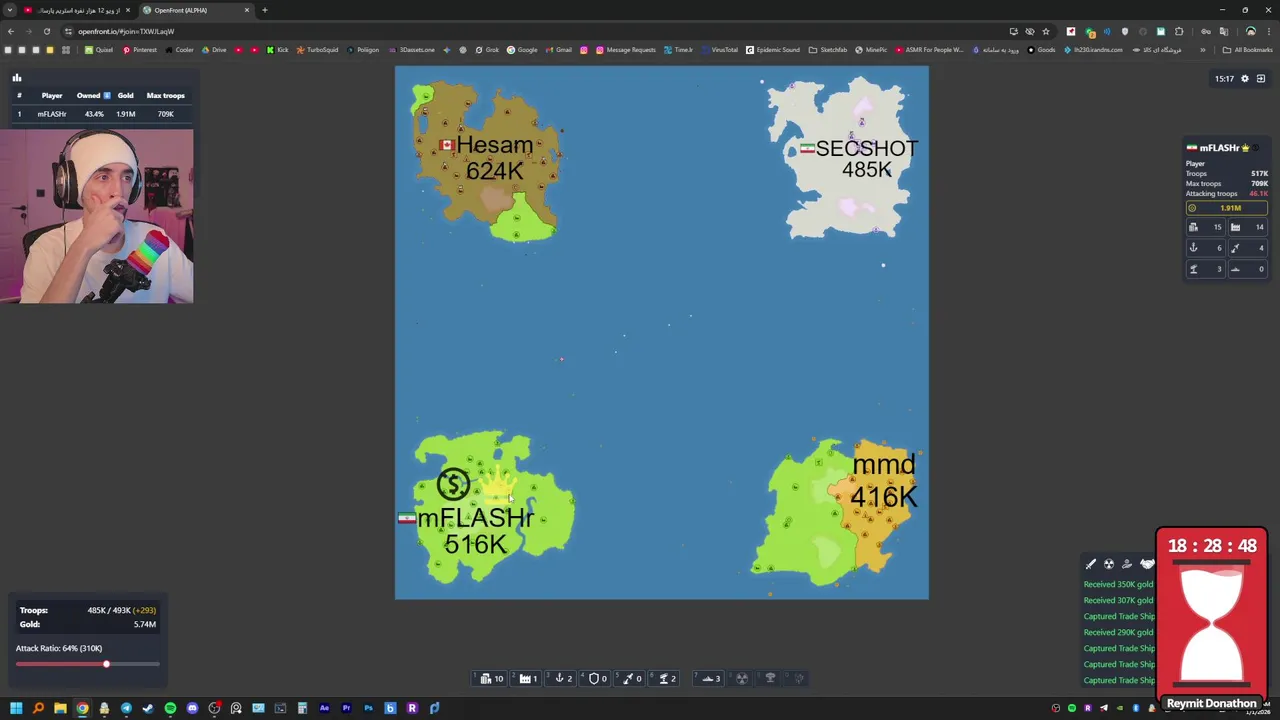The width and height of the screenshot is (1280, 720).
Task: Click the dollar gold icon on mFLASHr island
Action: click(453, 485)
